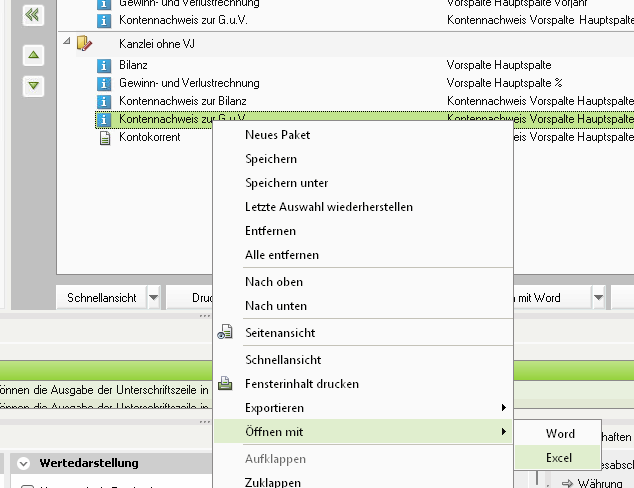Collapse the Wertedarstellung section chevron
Viewport: 634px width, 488px height.
coord(23,463)
